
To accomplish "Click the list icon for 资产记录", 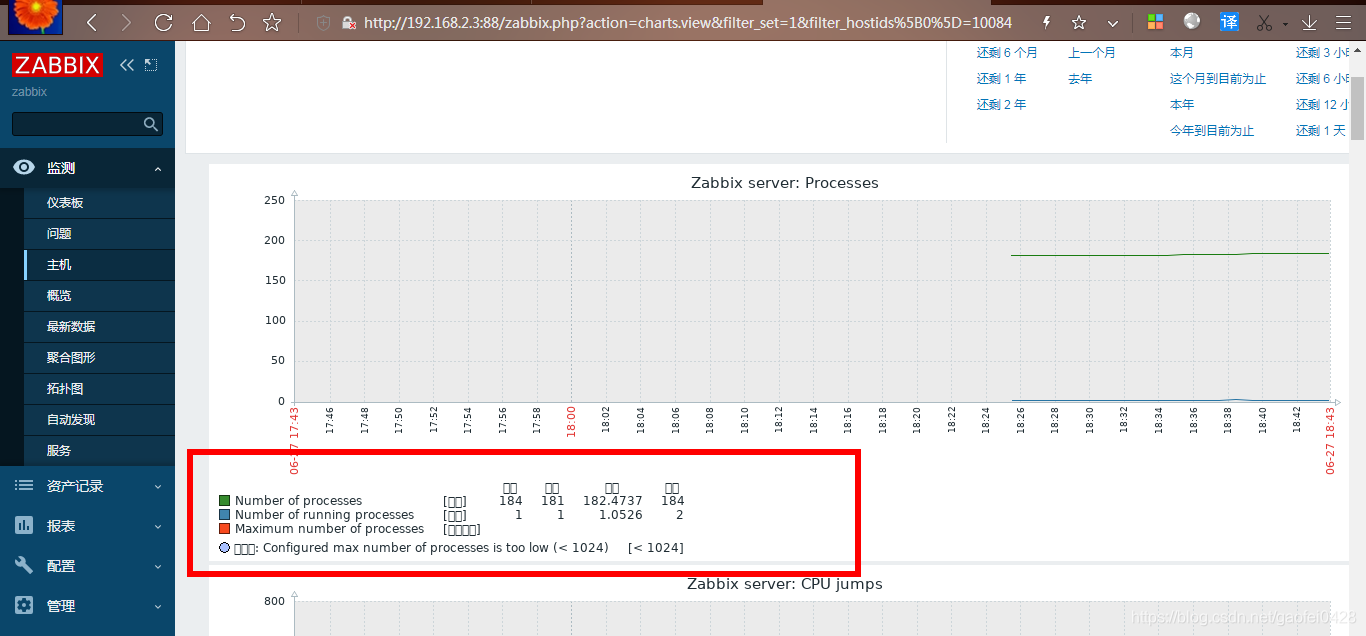I will point(24,486).
